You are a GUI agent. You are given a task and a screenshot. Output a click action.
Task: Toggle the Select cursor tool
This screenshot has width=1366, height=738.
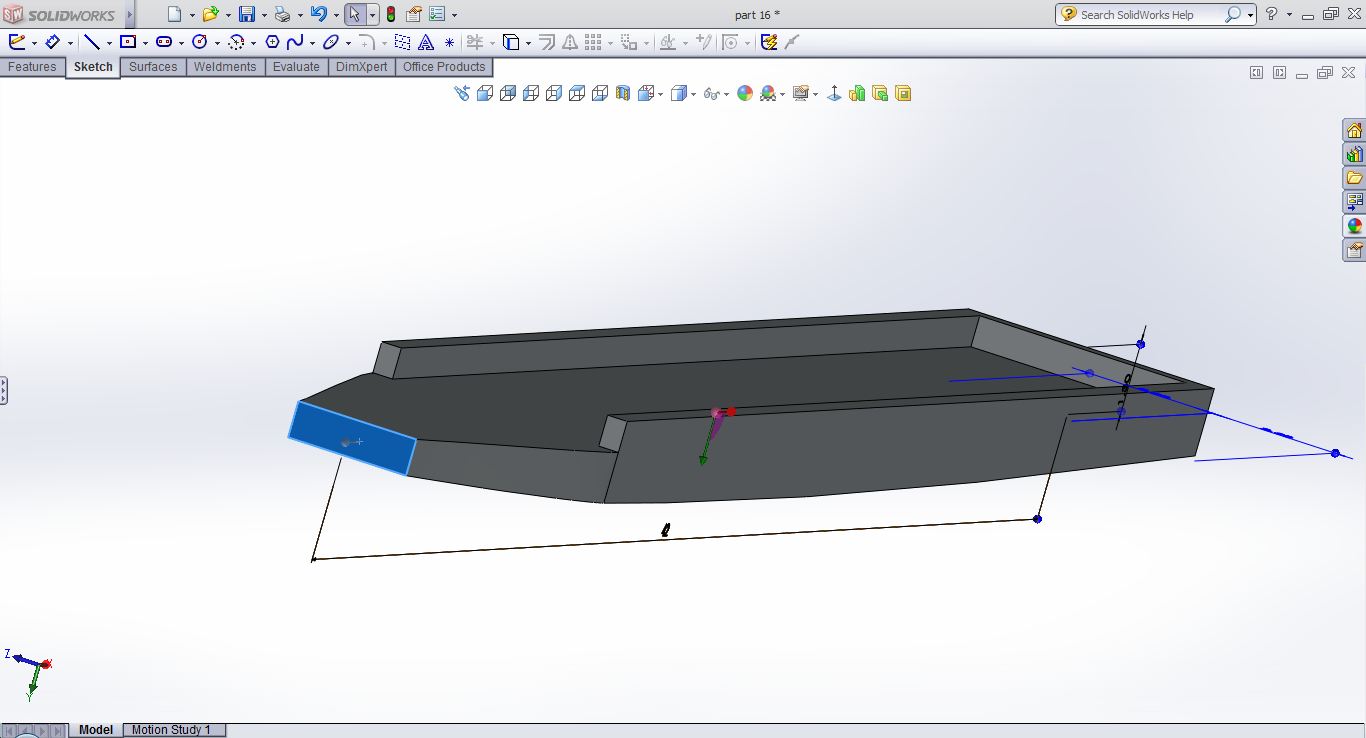(x=354, y=14)
